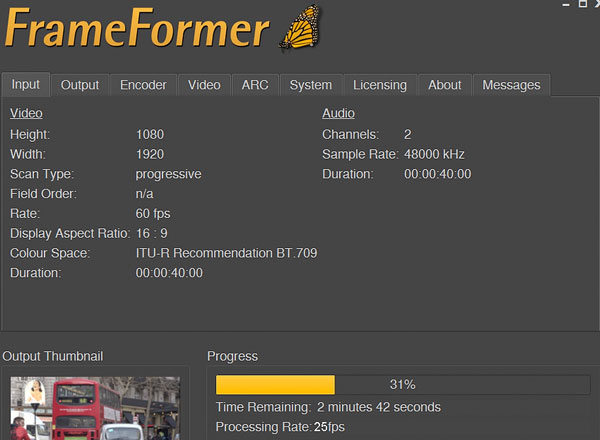
Task: Click the output thumbnail preview image
Action: pos(95,410)
